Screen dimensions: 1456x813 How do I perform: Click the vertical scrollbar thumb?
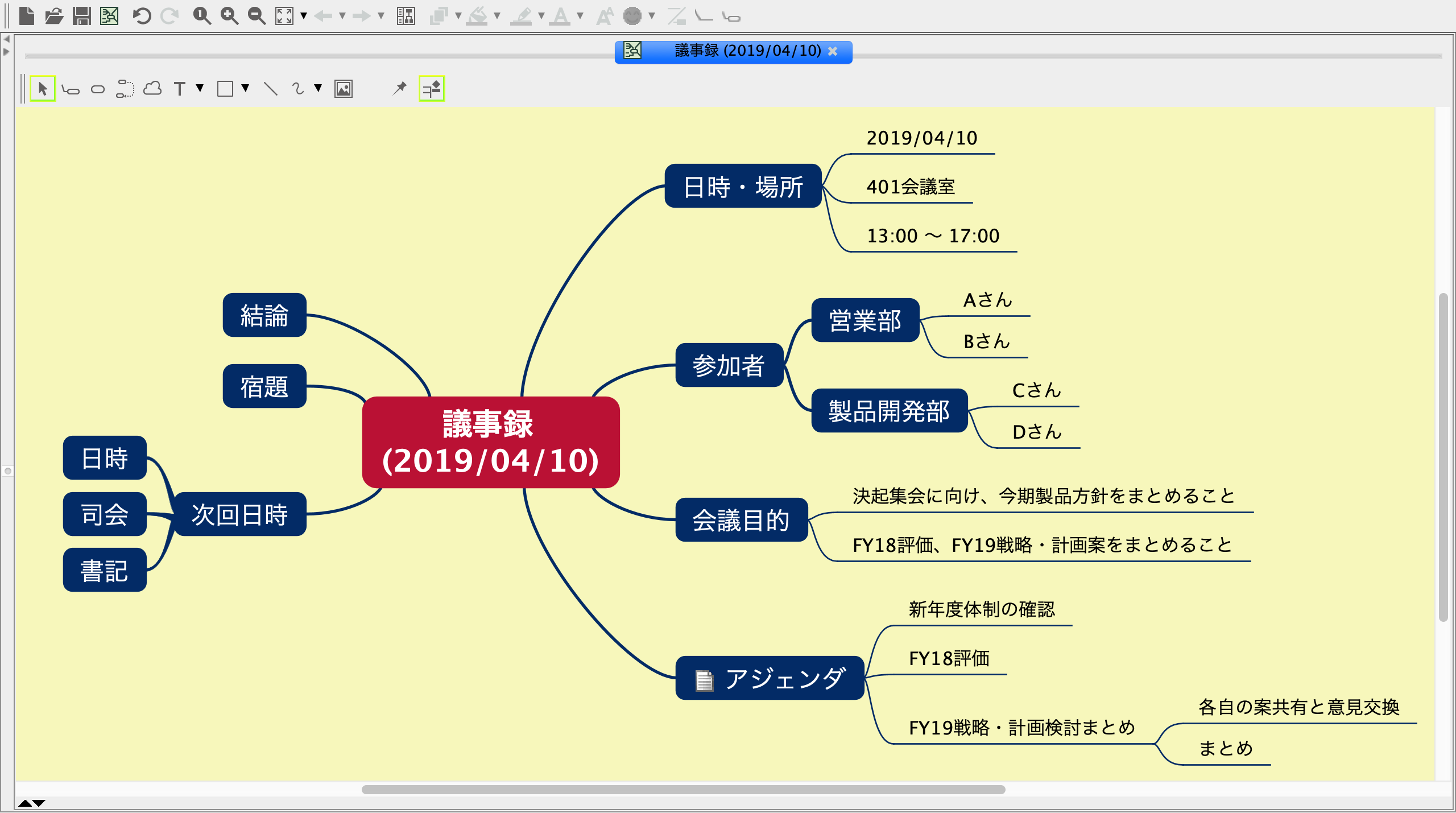point(1443,458)
